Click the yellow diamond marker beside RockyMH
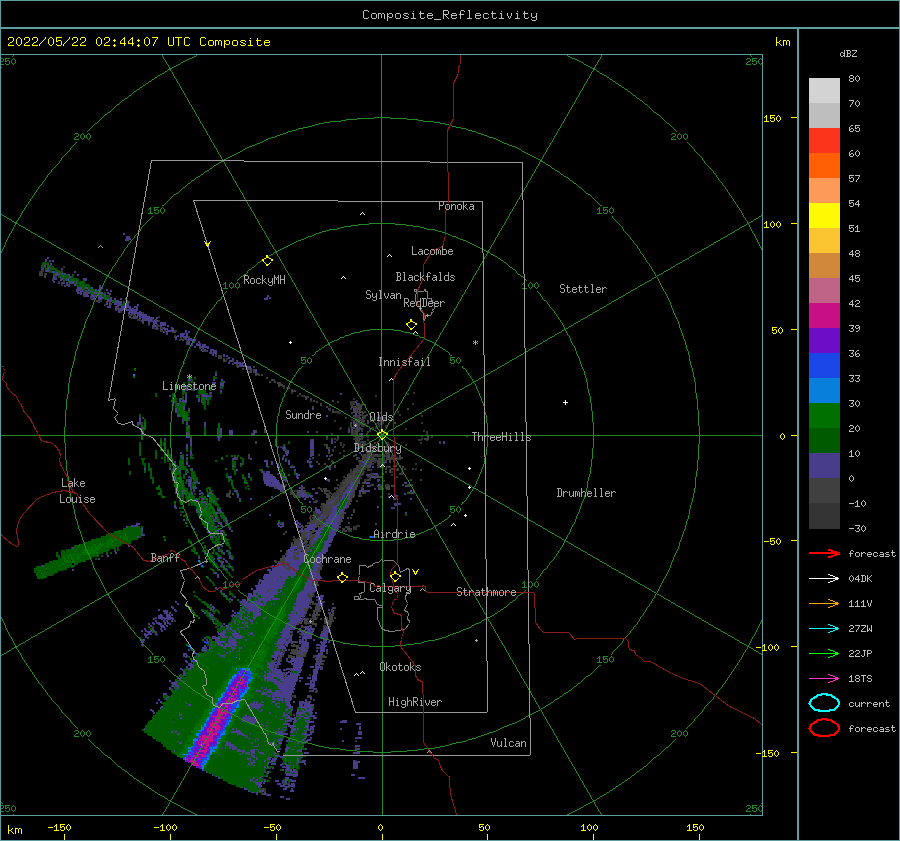The image size is (900, 841). coord(267,261)
